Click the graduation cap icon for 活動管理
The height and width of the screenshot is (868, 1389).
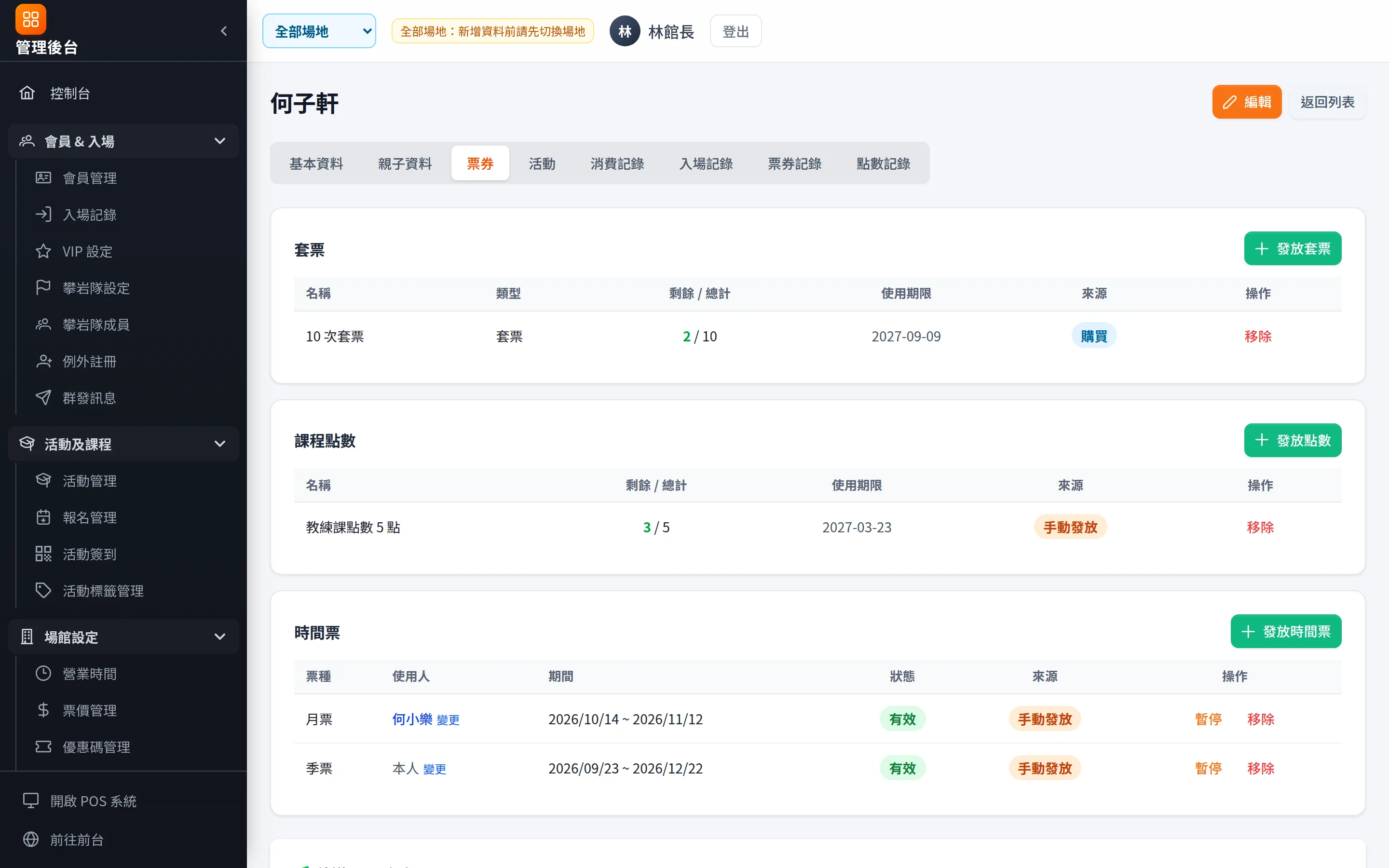[43, 480]
